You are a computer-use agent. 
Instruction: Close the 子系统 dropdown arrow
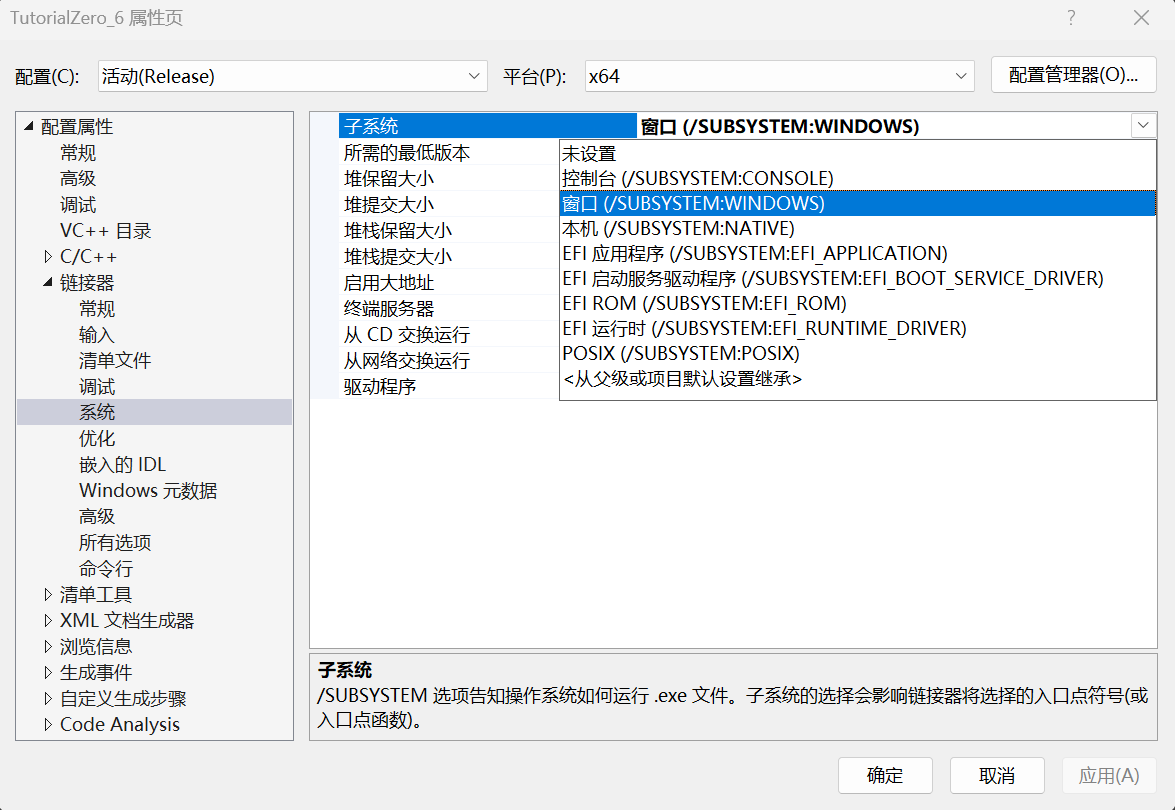point(1143,125)
